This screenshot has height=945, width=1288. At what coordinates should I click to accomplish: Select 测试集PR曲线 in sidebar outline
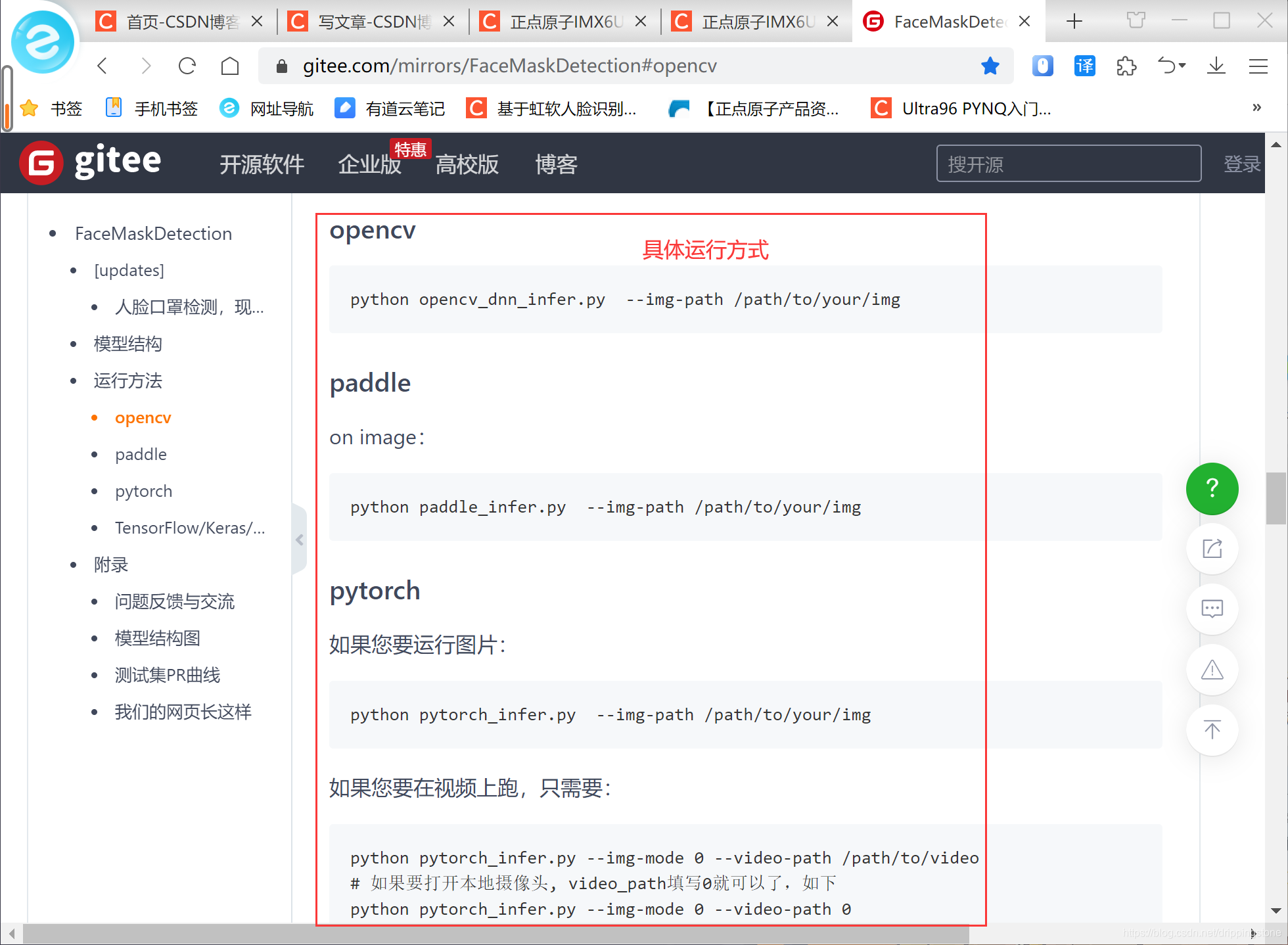tap(167, 675)
